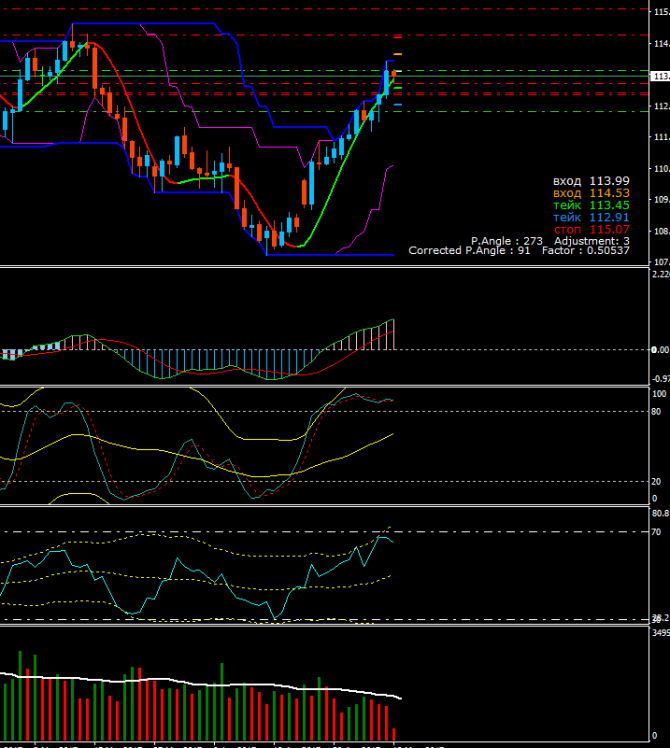670x748 pixels.
Task: Click the shortest red volume bar at right end
Action: [394, 734]
